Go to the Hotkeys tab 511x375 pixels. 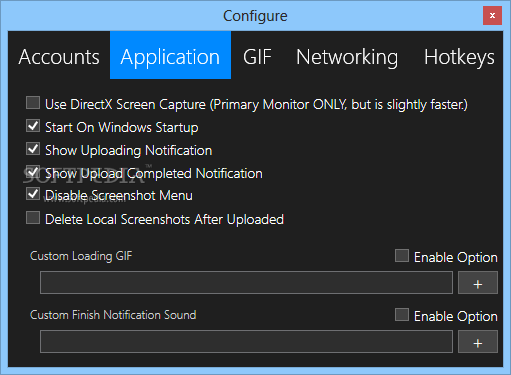click(x=459, y=57)
